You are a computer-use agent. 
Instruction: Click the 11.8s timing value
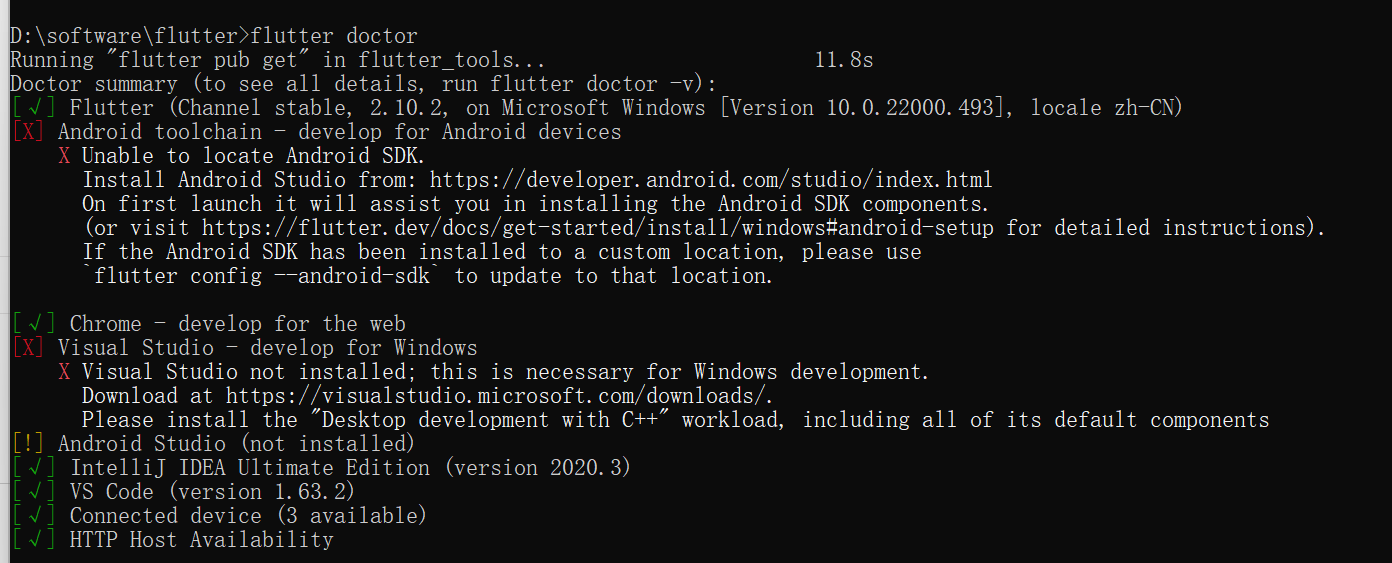pyautogui.click(x=844, y=60)
